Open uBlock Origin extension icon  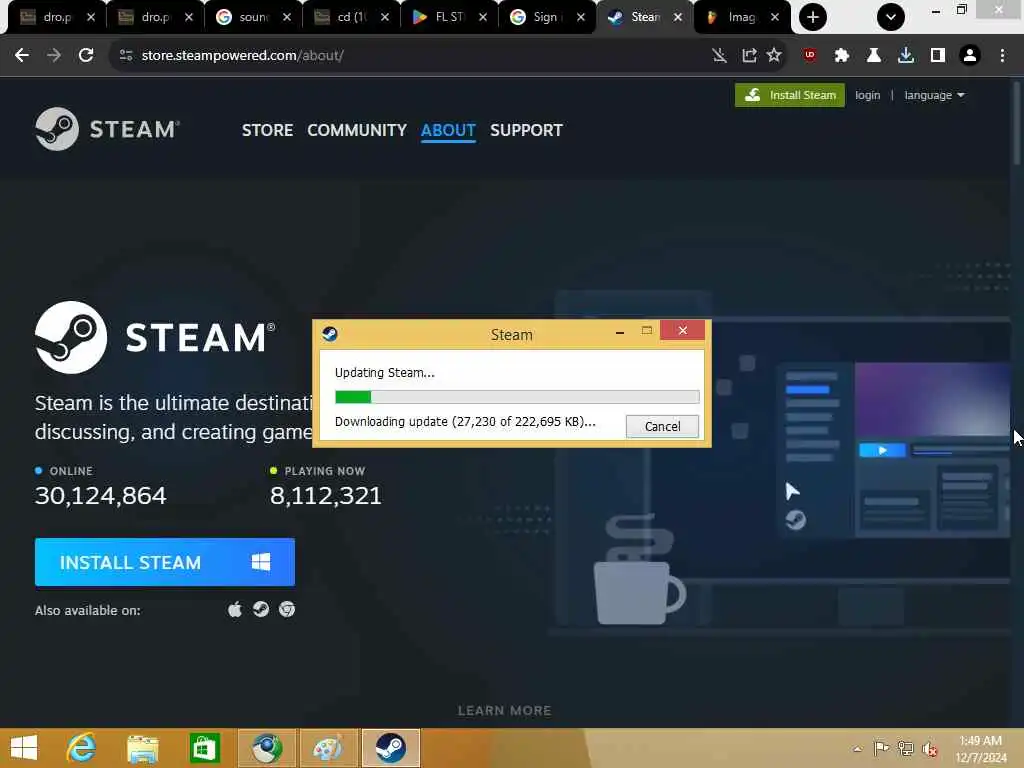point(810,56)
